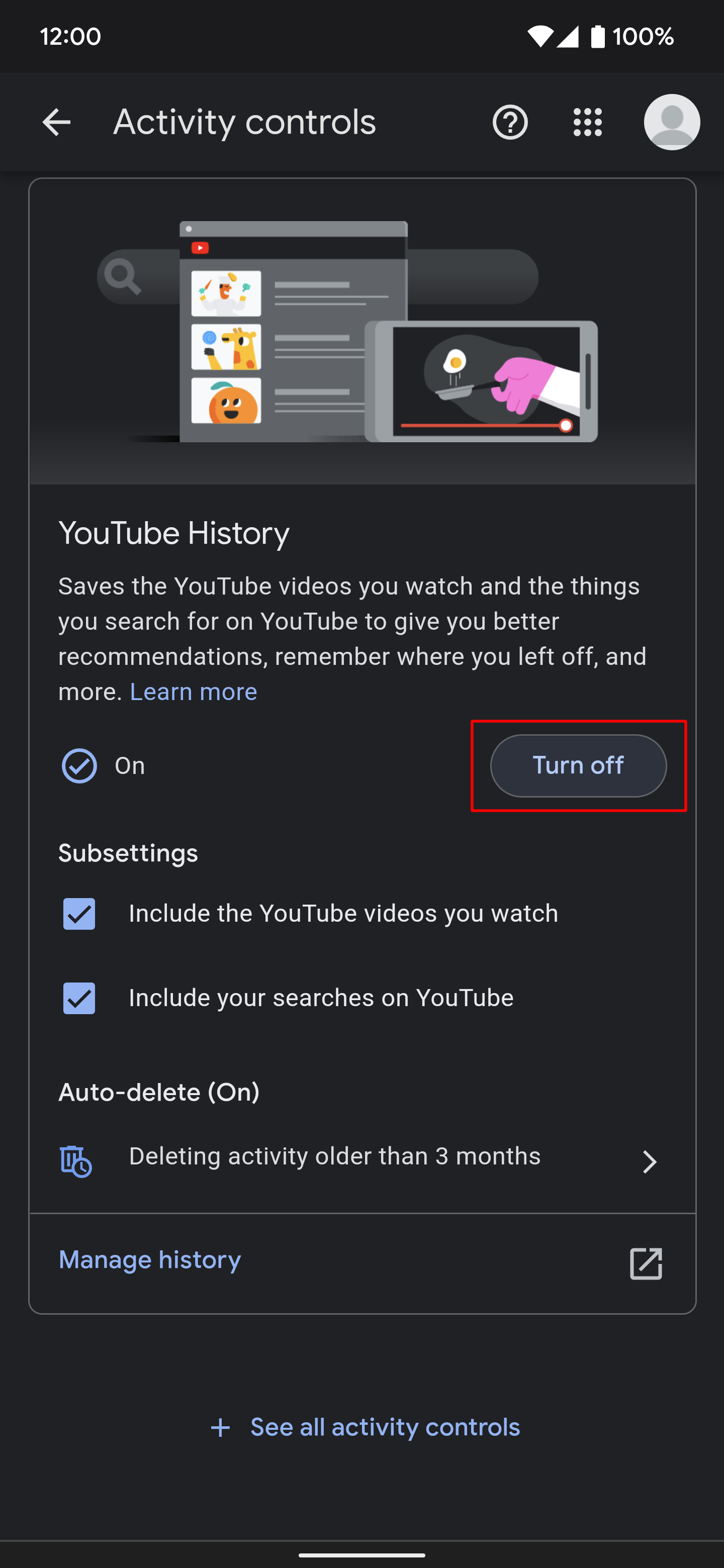Viewport: 724px width, 1568px height.
Task: Tap See all activity controls
Action: 386,1427
